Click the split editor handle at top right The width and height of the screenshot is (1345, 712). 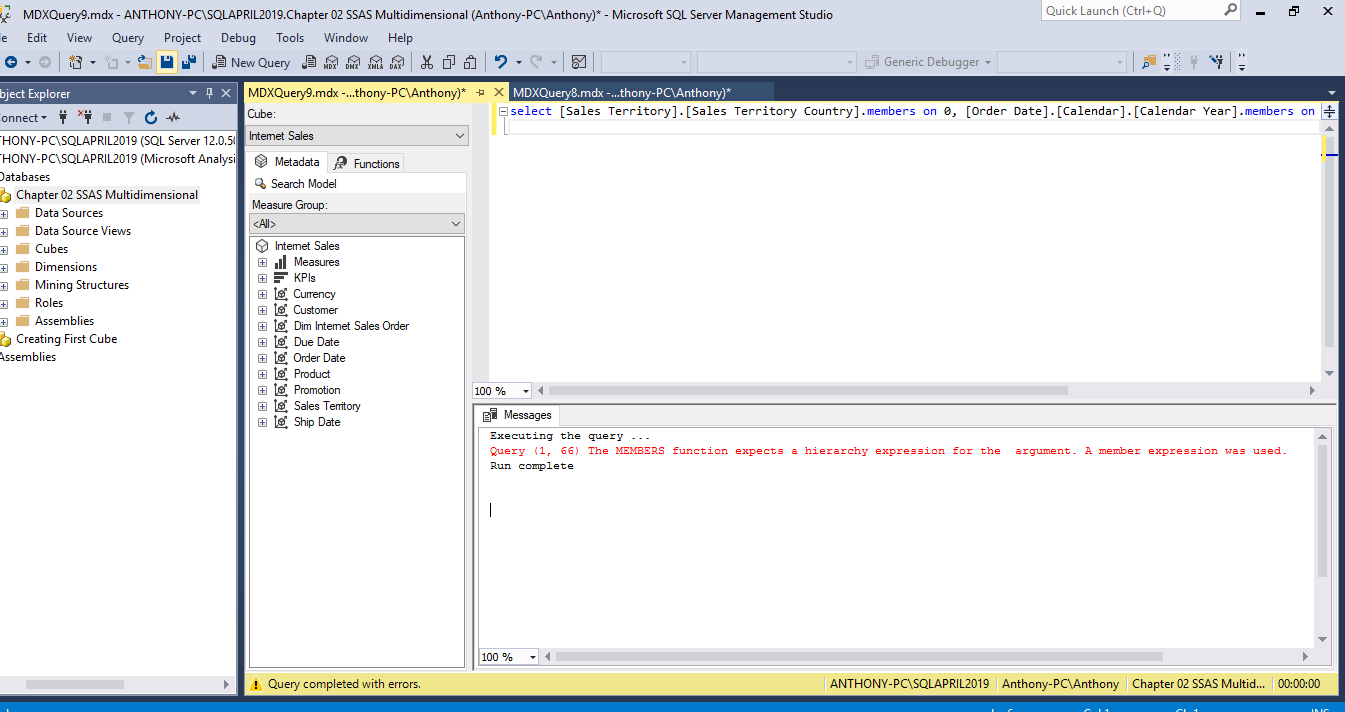click(1329, 112)
